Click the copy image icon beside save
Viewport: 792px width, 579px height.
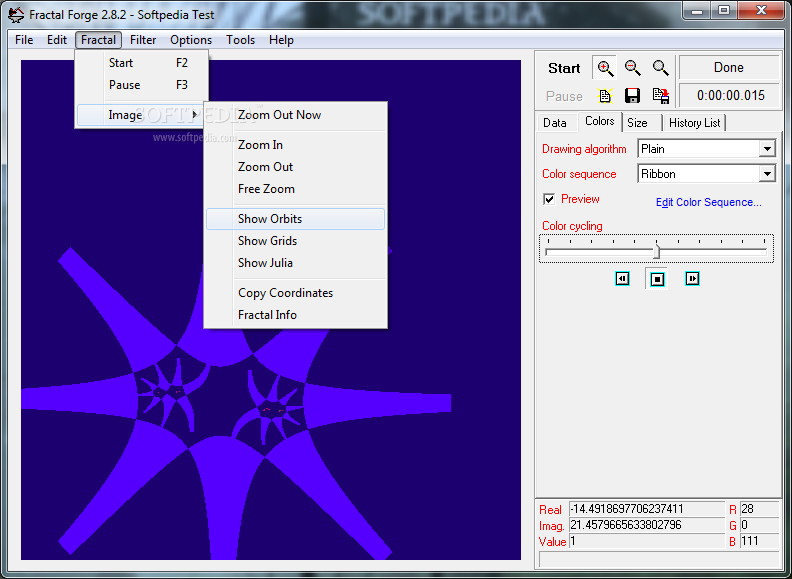point(660,95)
